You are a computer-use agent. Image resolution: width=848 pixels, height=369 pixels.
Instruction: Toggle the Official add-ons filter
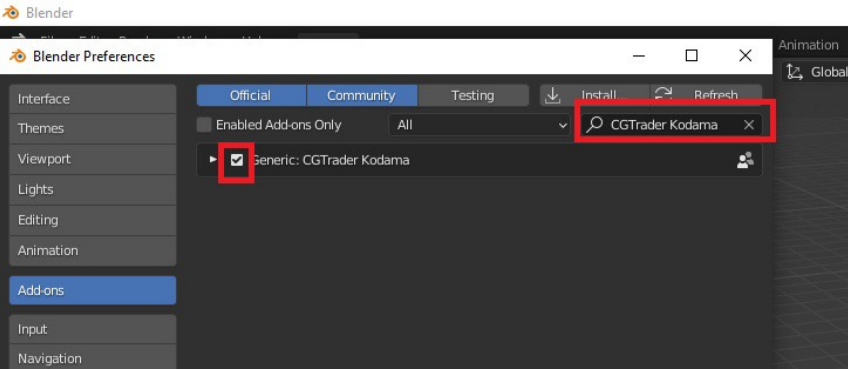tap(251, 96)
